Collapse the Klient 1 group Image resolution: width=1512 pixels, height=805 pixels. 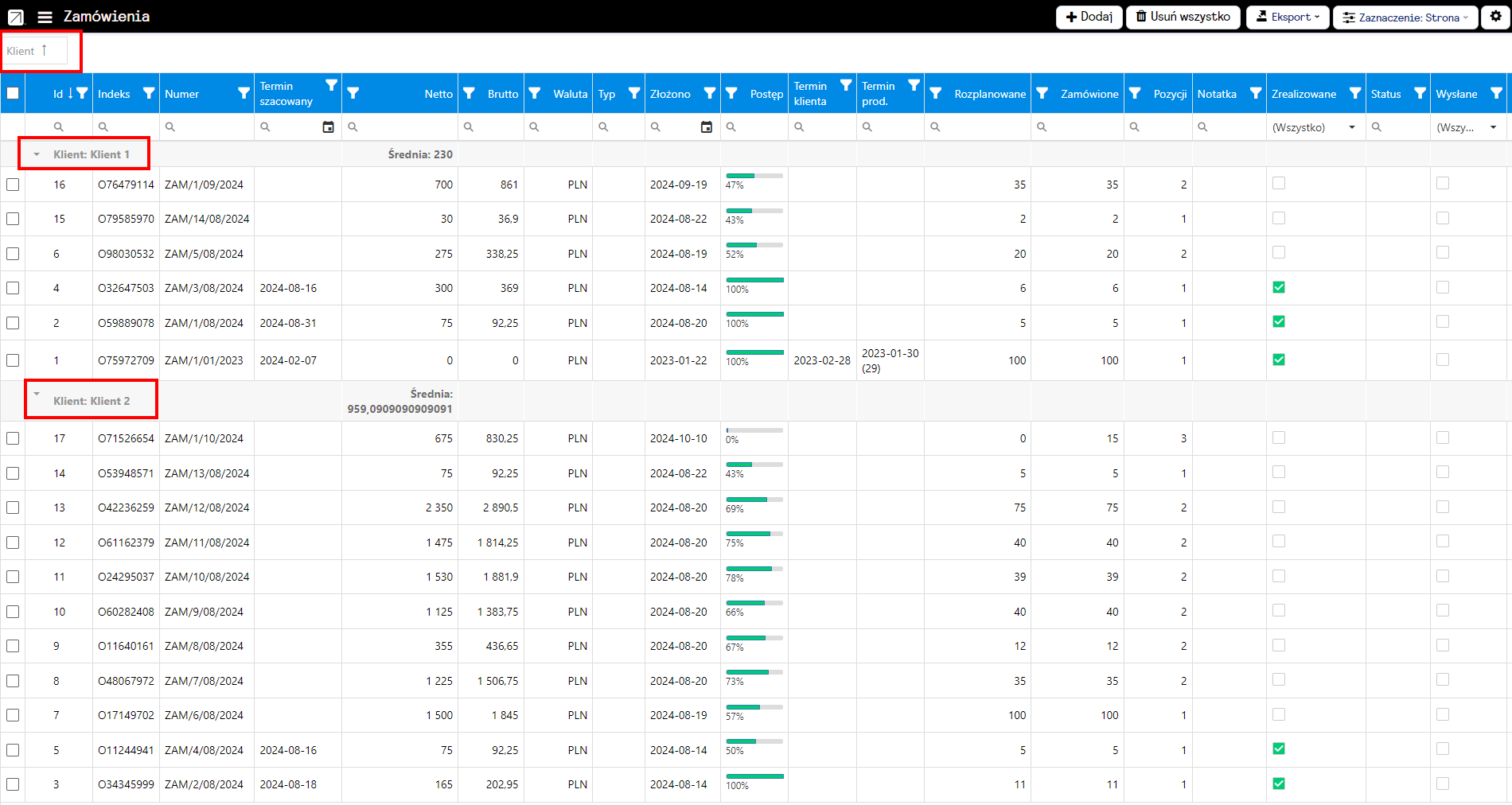click(x=37, y=154)
